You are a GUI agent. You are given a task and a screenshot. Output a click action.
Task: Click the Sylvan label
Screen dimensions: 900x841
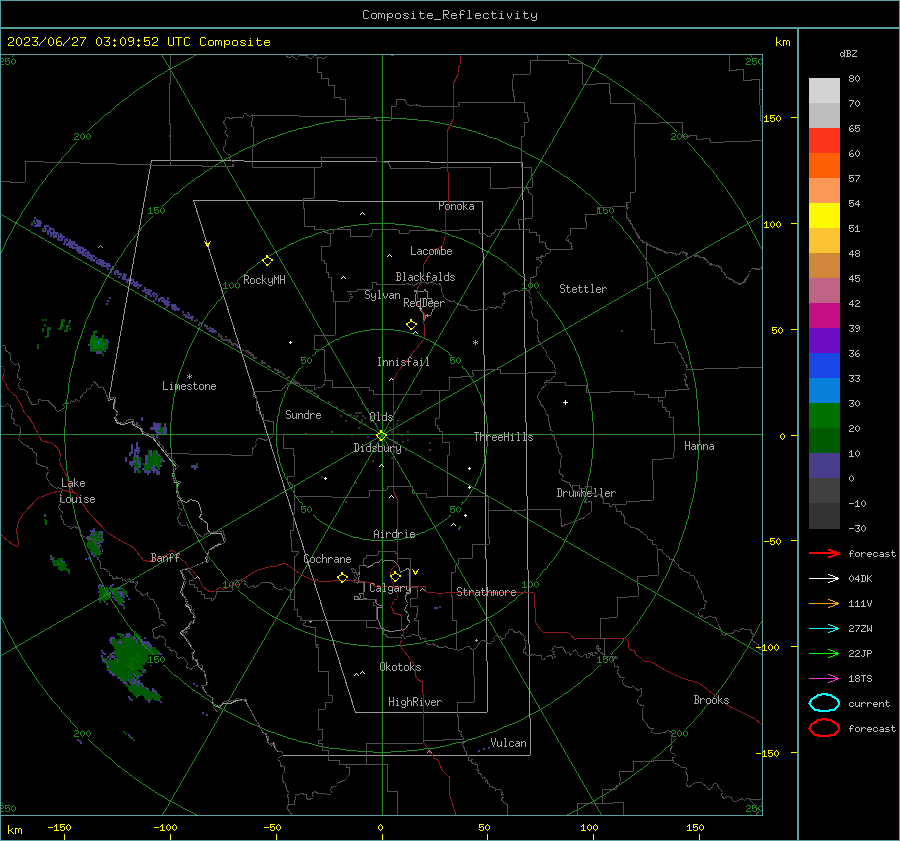pos(382,295)
